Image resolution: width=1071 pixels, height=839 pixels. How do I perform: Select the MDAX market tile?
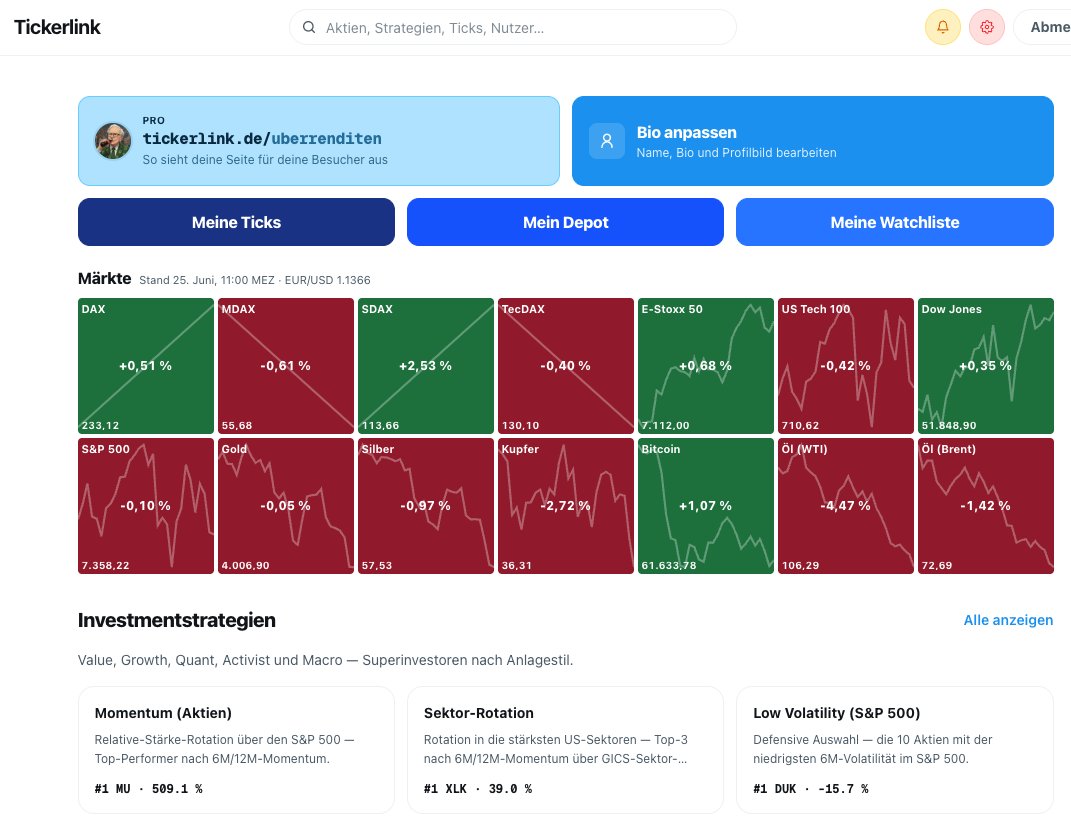pos(286,366)
